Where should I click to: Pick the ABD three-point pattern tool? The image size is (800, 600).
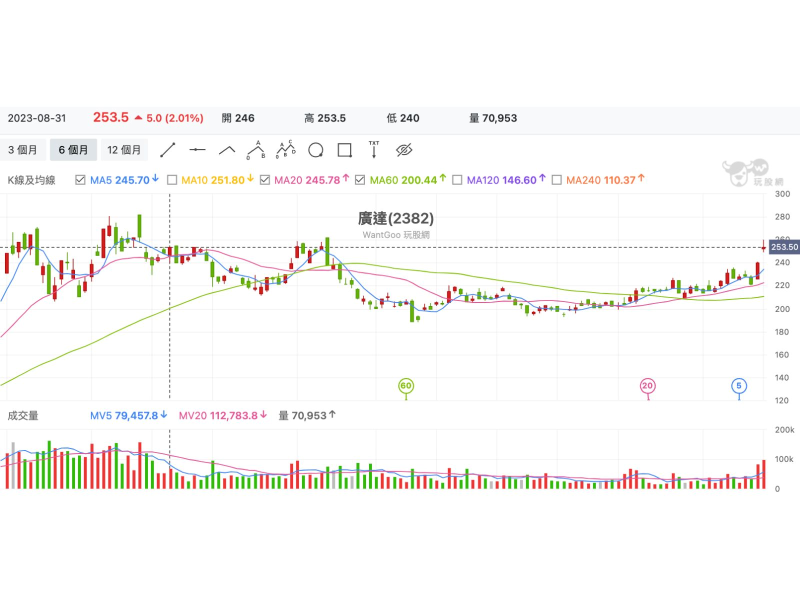click(x=256, y=150)
